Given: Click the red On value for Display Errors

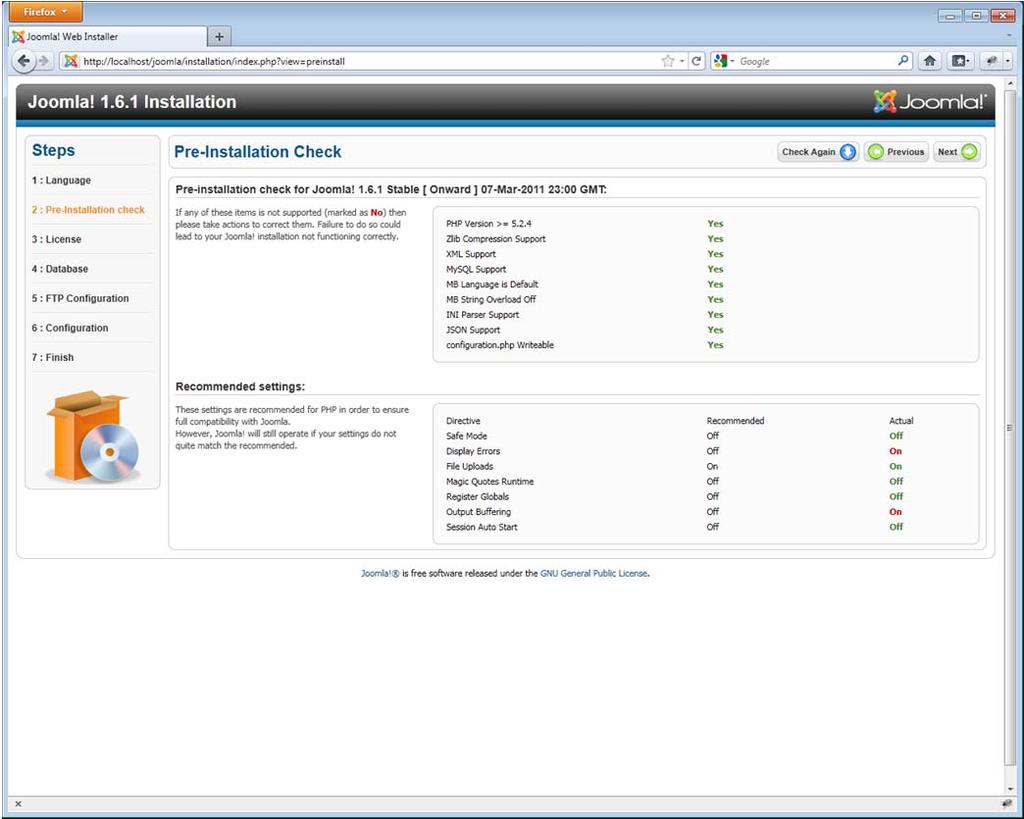Looking at the screenshot, I should pyautogui.click(x=895, y=451).
